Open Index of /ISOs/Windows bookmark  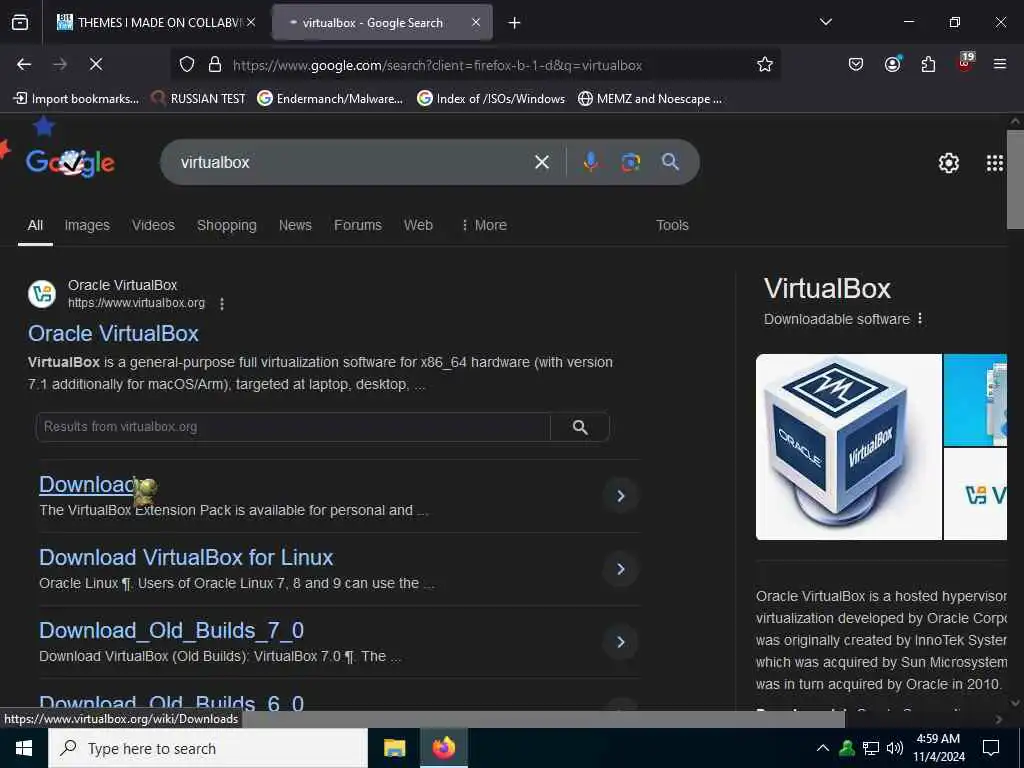491,99
